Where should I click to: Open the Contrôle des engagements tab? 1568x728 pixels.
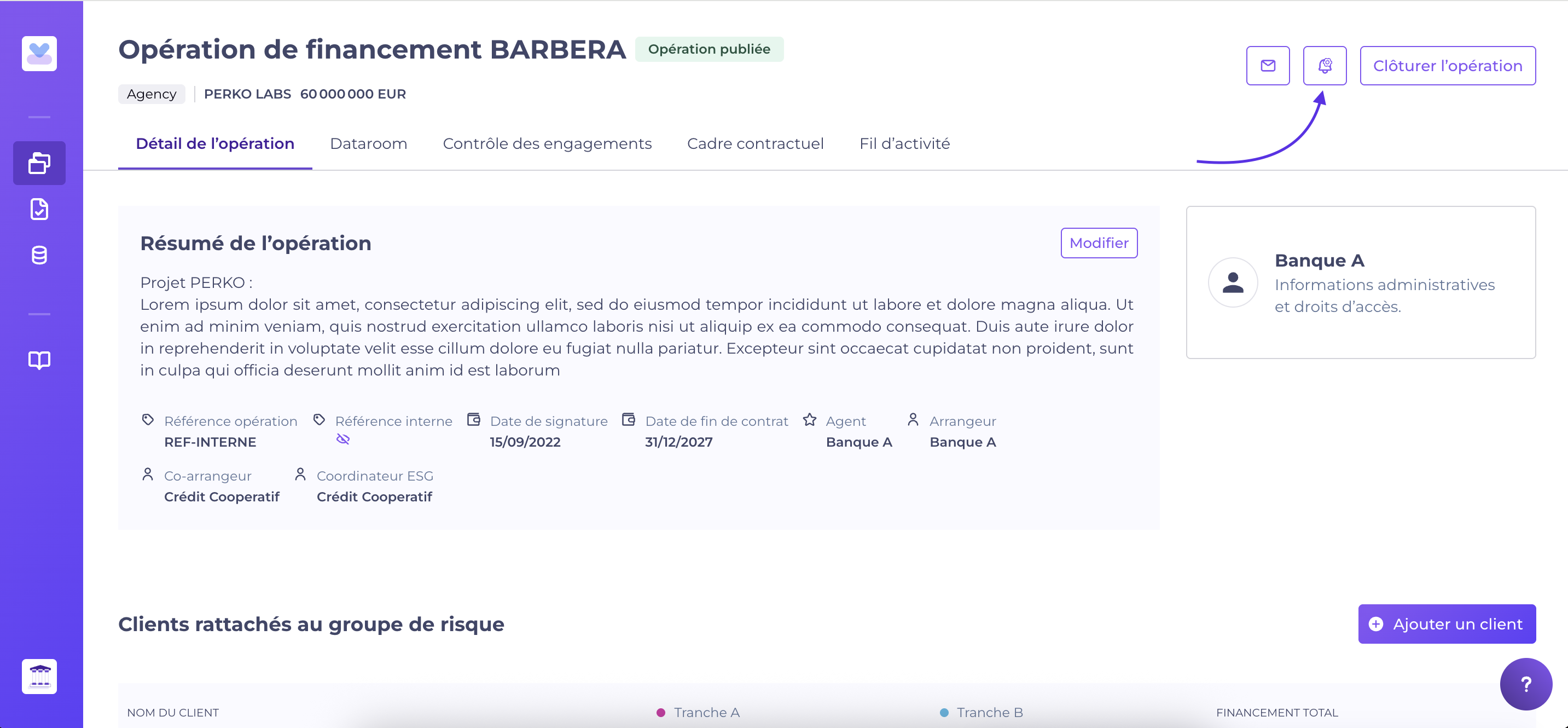point(547,144)
